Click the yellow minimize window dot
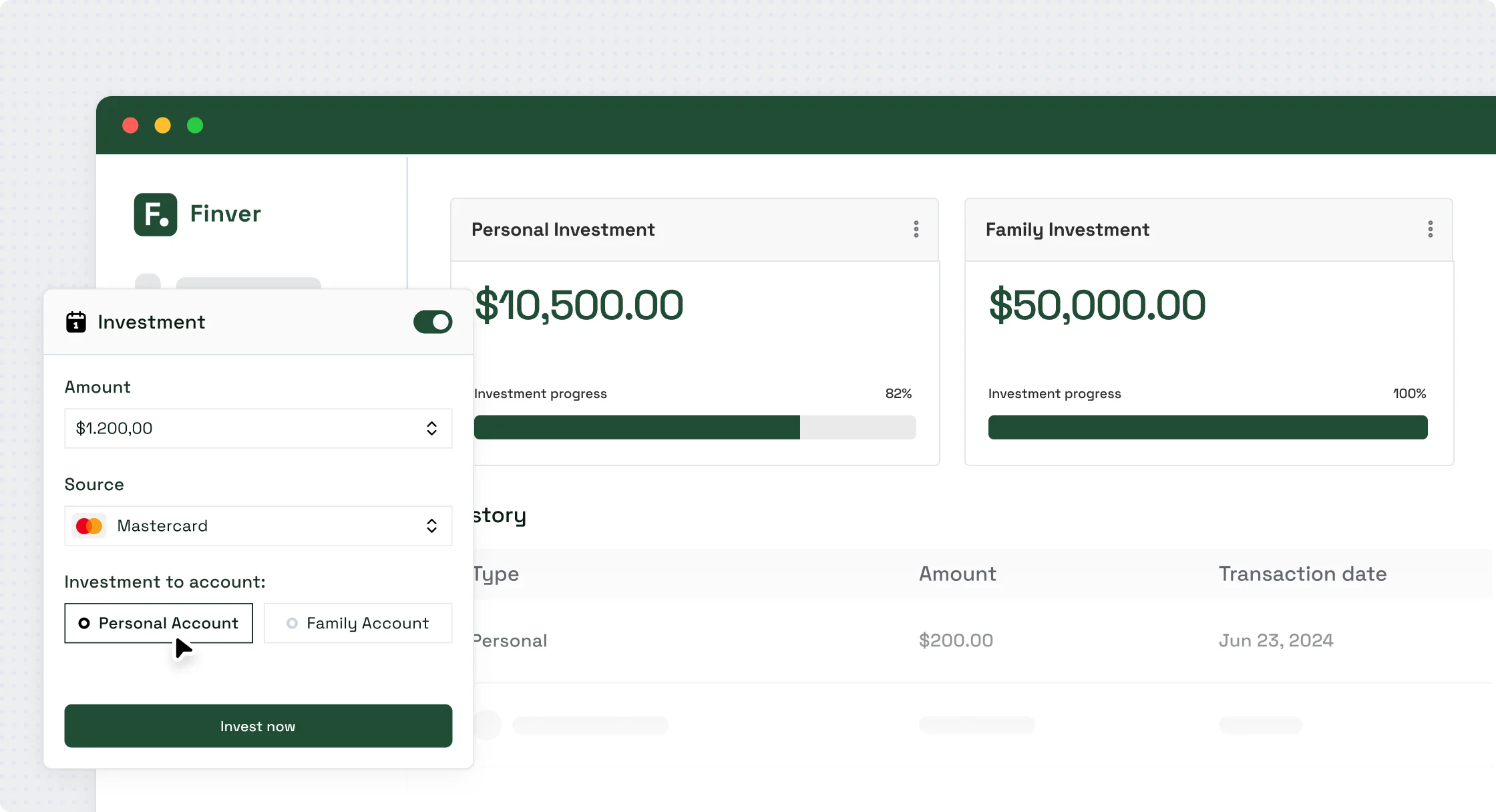The width and height of the screenshot is (1496, 812). [x=162, y=126]
